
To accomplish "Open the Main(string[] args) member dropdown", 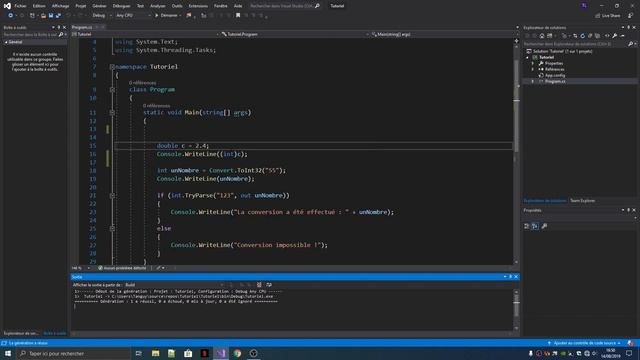I will 441,35.
